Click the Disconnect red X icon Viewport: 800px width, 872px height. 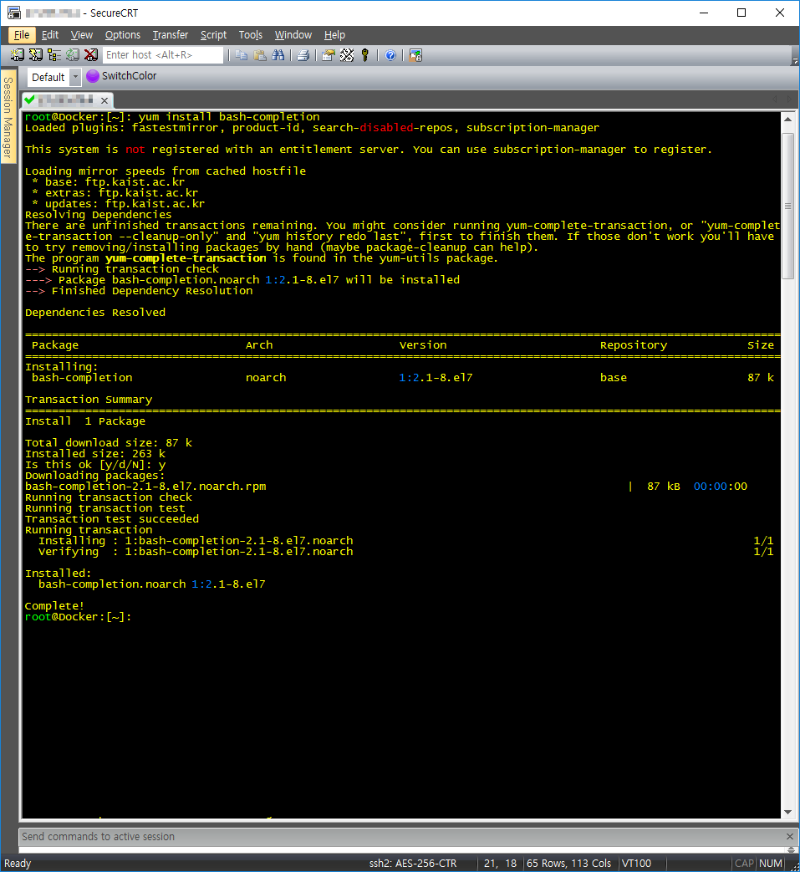coord(91,54)
